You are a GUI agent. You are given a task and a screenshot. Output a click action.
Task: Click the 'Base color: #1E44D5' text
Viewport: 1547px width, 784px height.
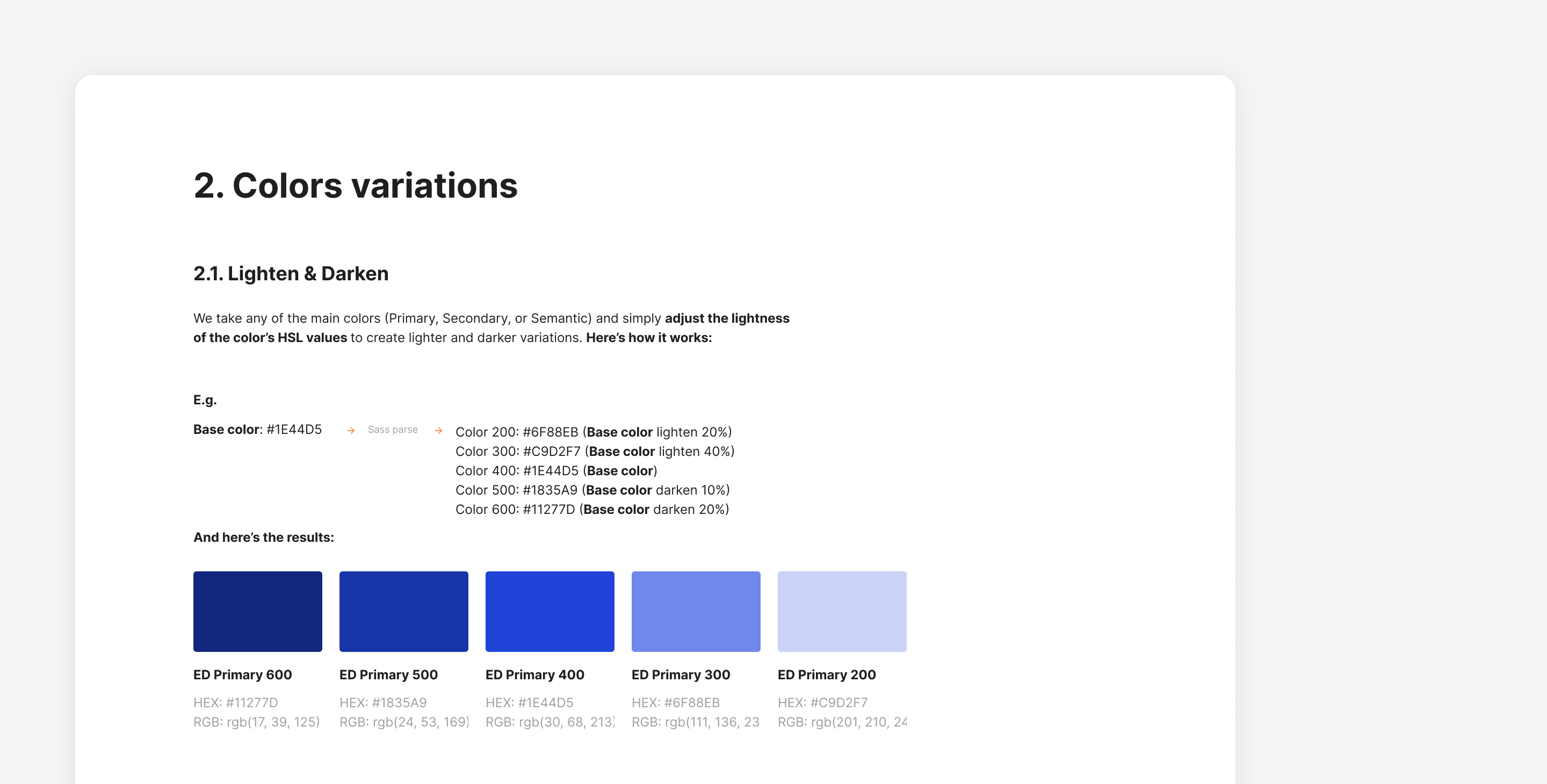(258, 429)
